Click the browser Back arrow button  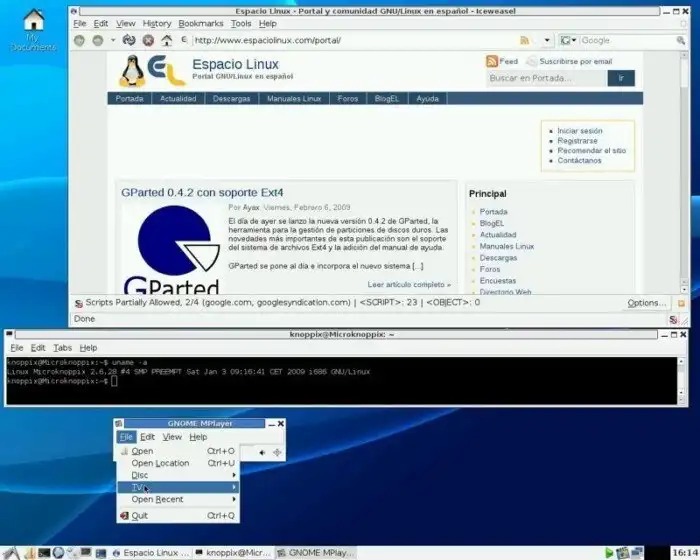point(80,41)
